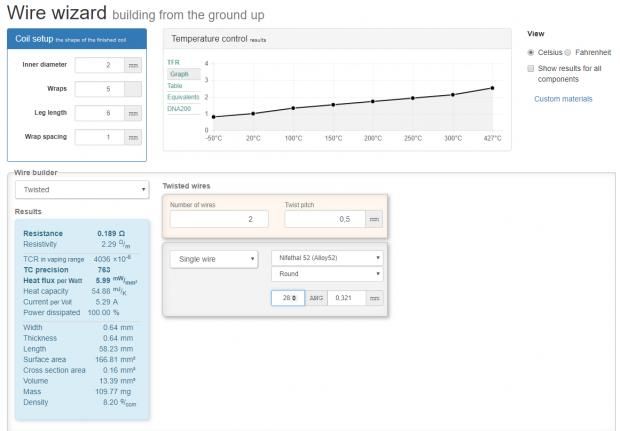
Task: Click the Volume 13.39 mm³ row
Action: (x=79, y=381)
